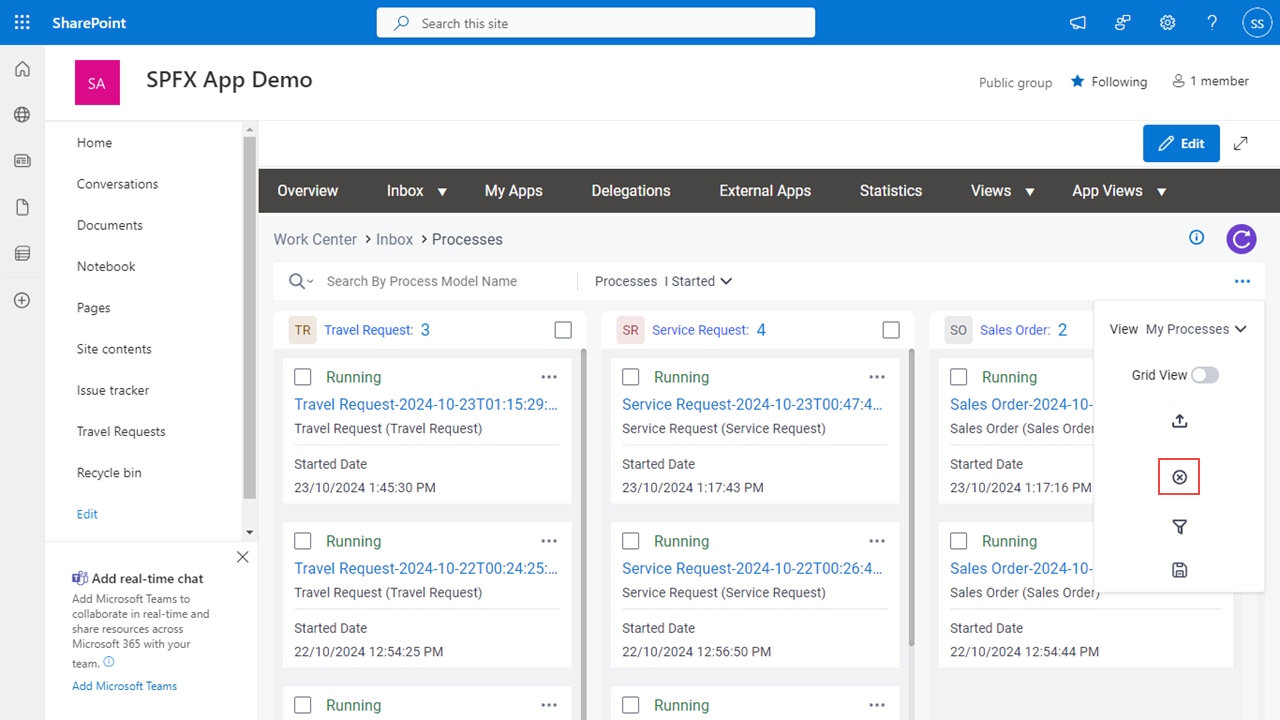Click the circled X clear icon in options panel
The image size is (1280, 720).
pyautogui.click(x=1179, y=477)
